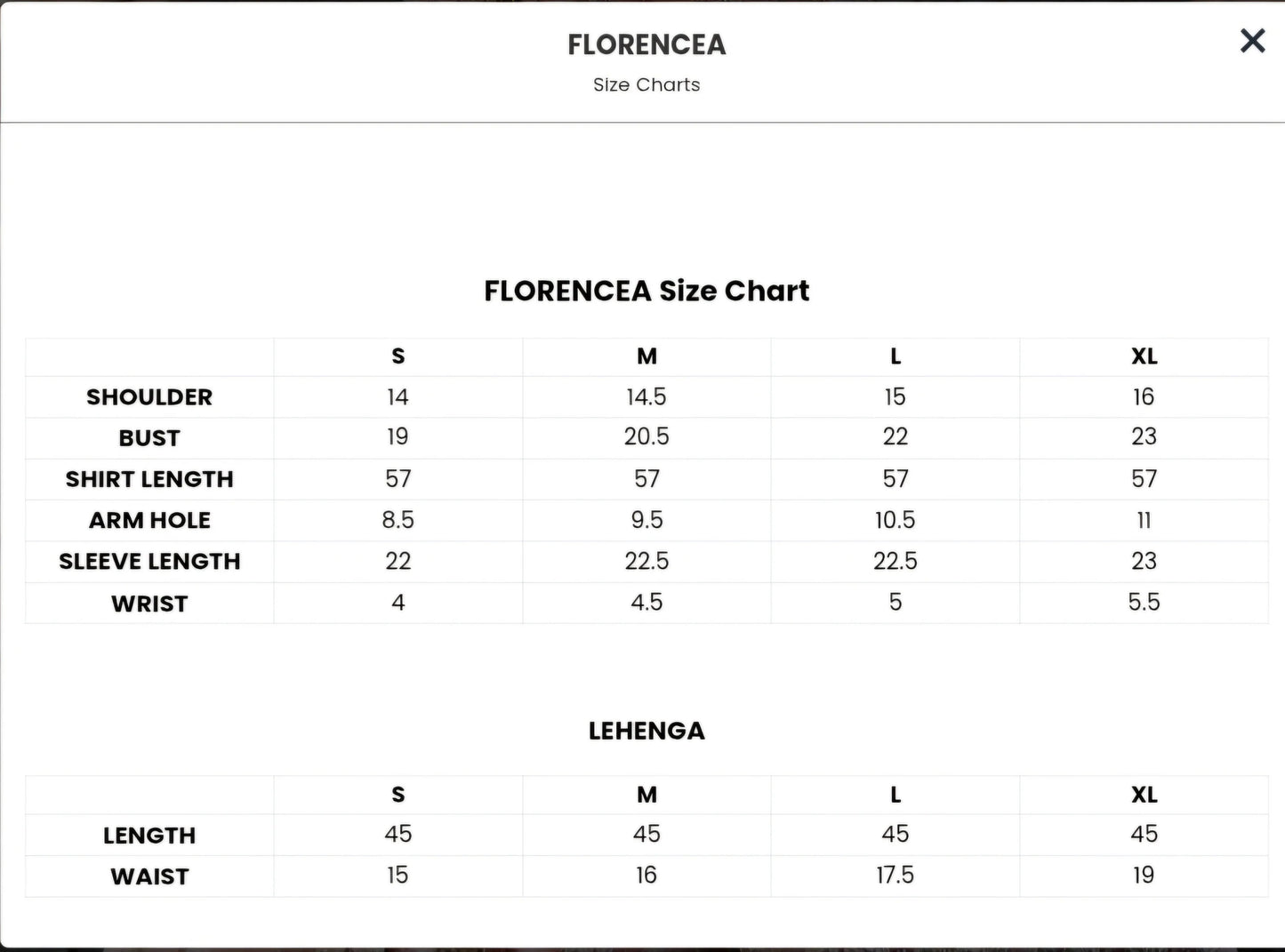Click the waist value 17.5 for size L
The image size is (1285, 952).
click(x=895, y=875)
